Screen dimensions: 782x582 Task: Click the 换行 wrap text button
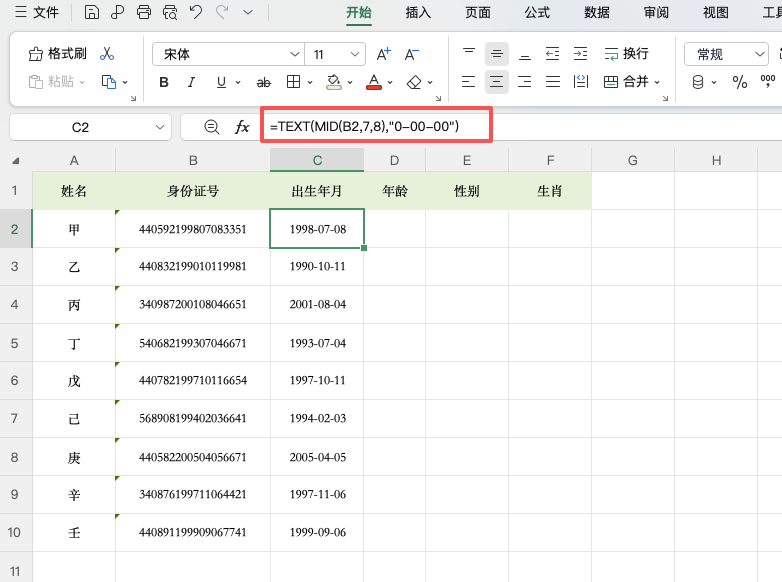click(x=626, y=53)
